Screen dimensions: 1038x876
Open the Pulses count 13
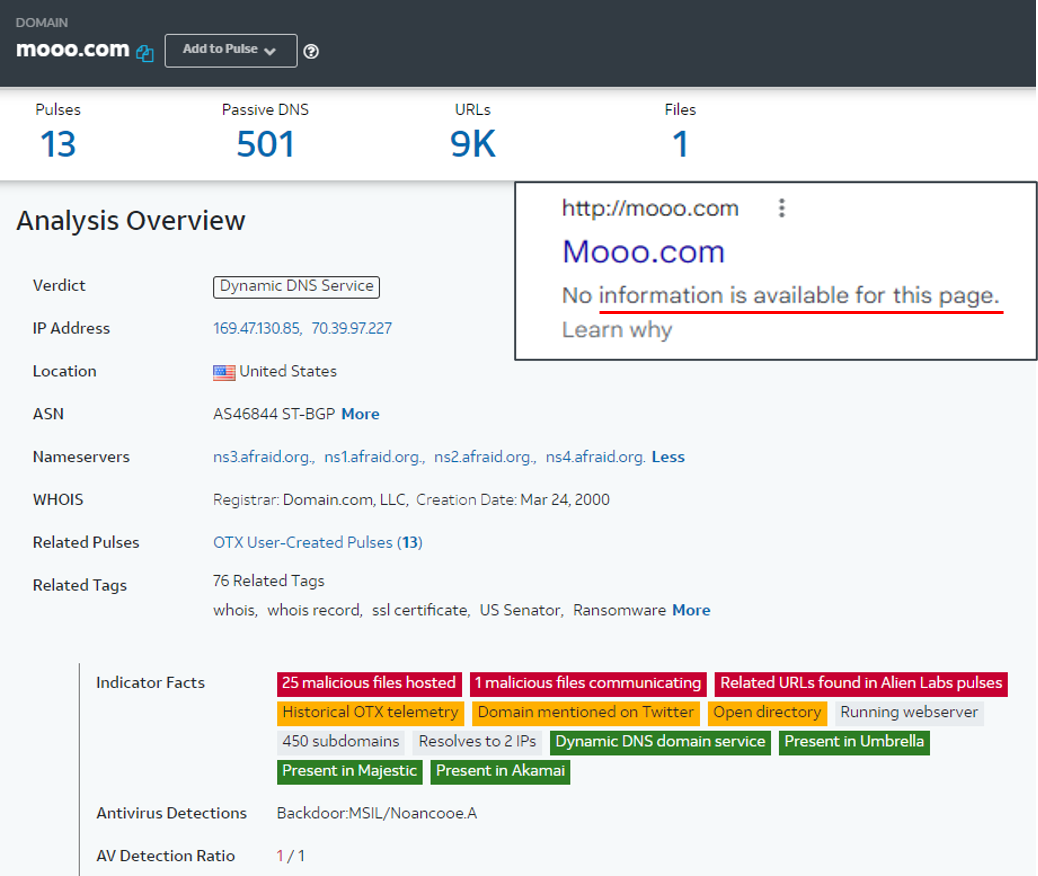click(58, 145)
